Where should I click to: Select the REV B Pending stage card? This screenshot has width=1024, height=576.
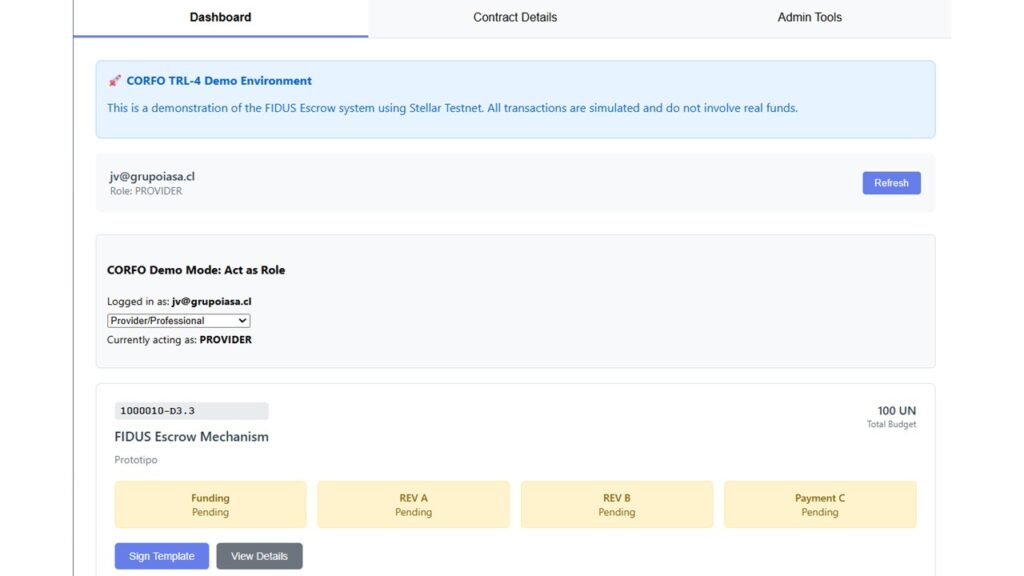click(x=616, y=505)
